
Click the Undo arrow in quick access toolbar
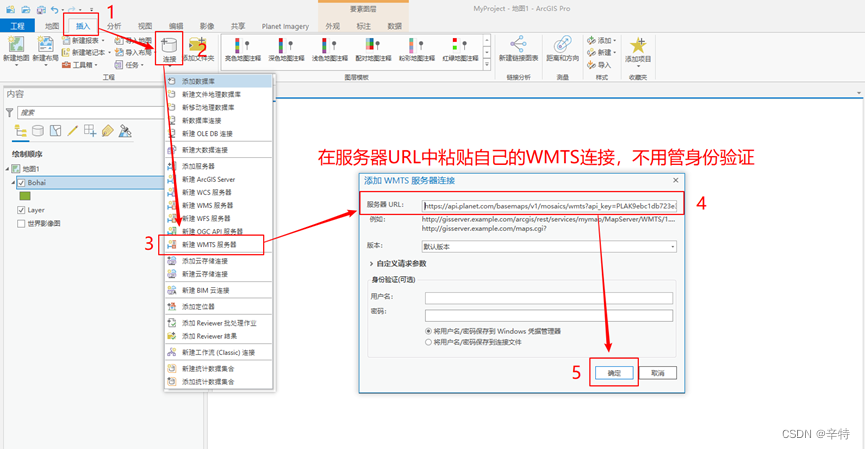tap(54, 9)
